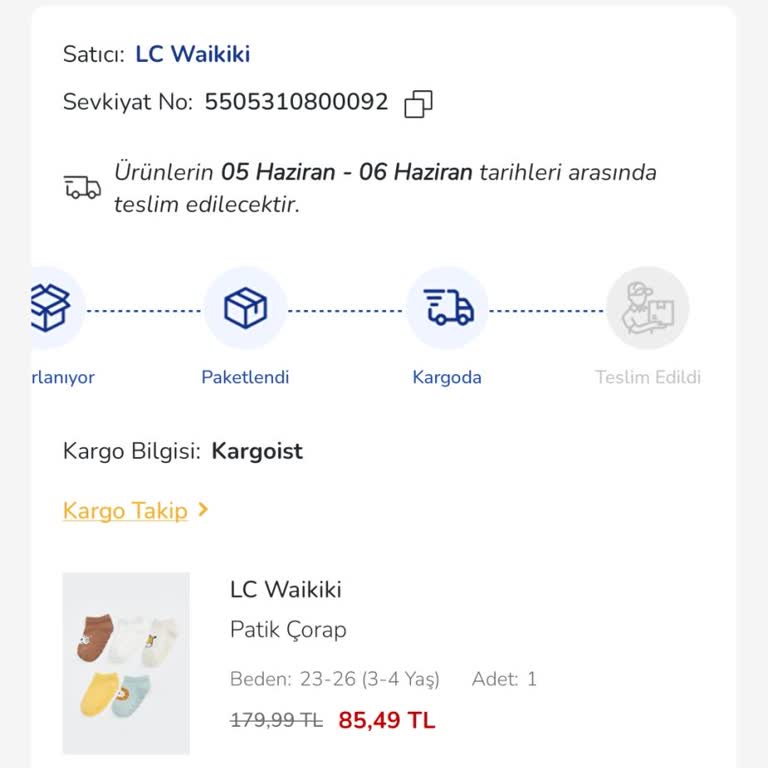The image size is (768, 768).
Task: Click the crossed-out 179,99 TL price
Action: [276, 720]
